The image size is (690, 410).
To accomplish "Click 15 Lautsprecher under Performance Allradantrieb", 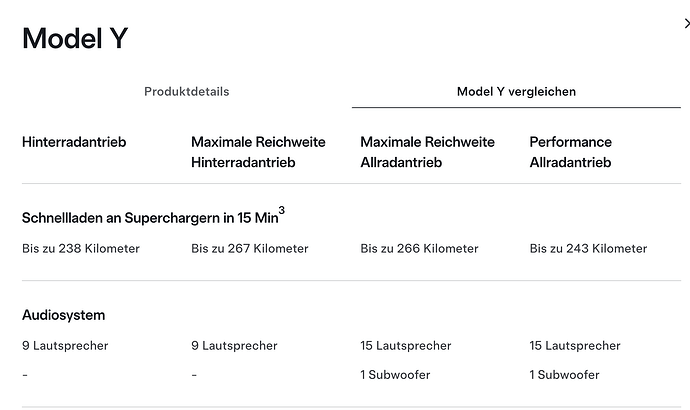I will pyautogui.click(x=575, y=346).
